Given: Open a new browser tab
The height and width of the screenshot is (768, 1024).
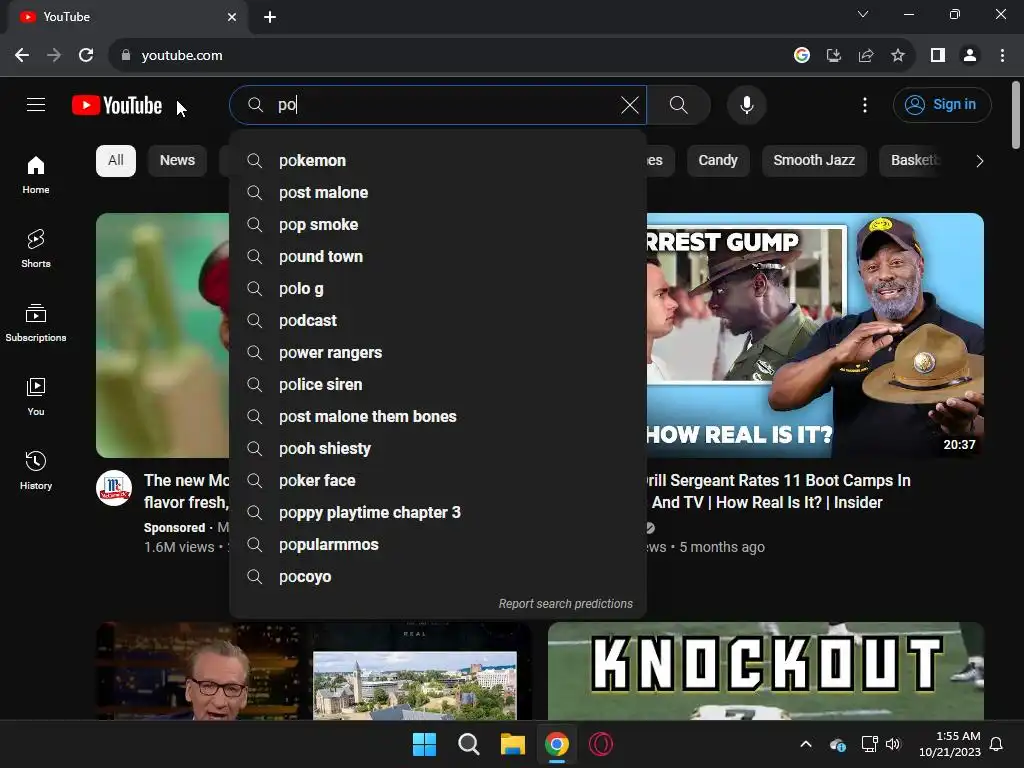Looking at the screenshot, I should click(270, 17).
